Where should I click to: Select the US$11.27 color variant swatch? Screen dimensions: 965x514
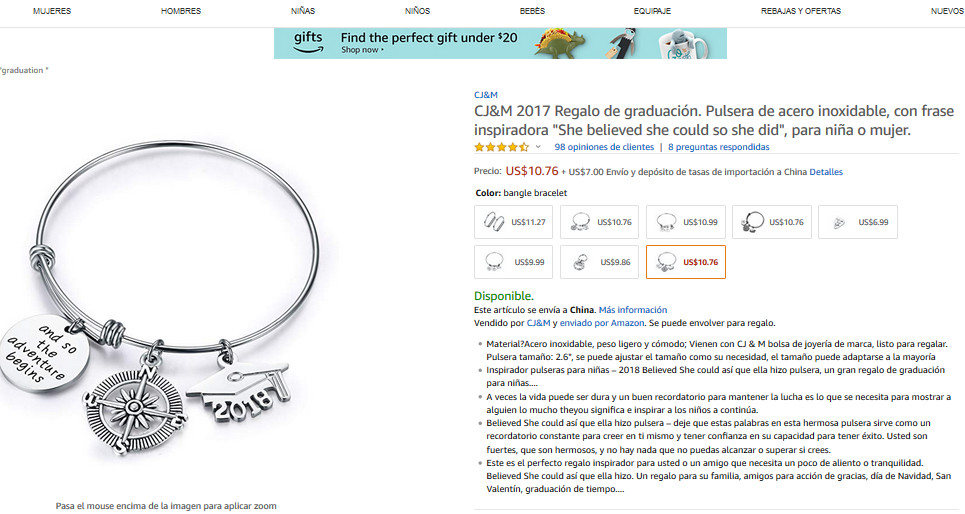[x=513, y=222]
